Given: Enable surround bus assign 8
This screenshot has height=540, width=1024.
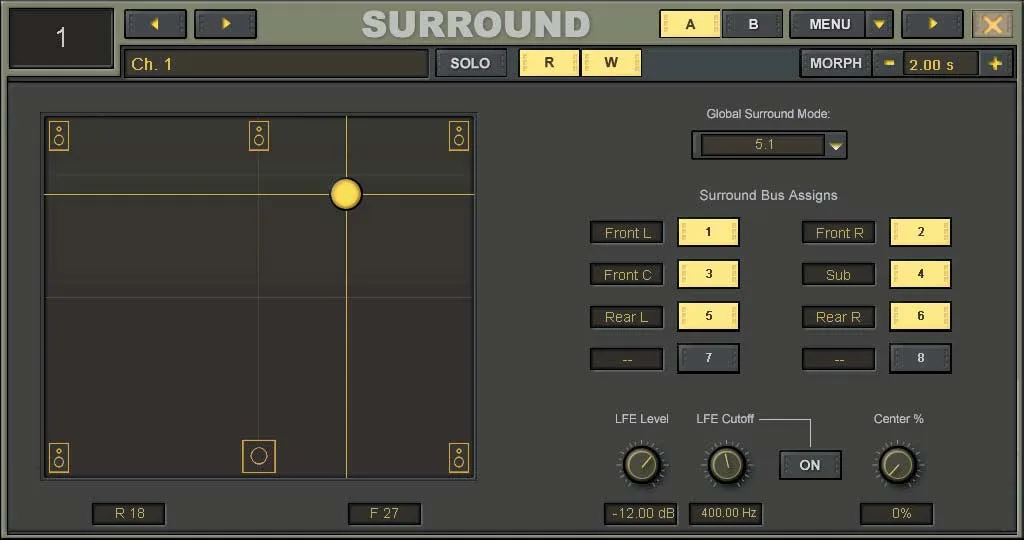Looking at the screenshot, I should point(920,358).
